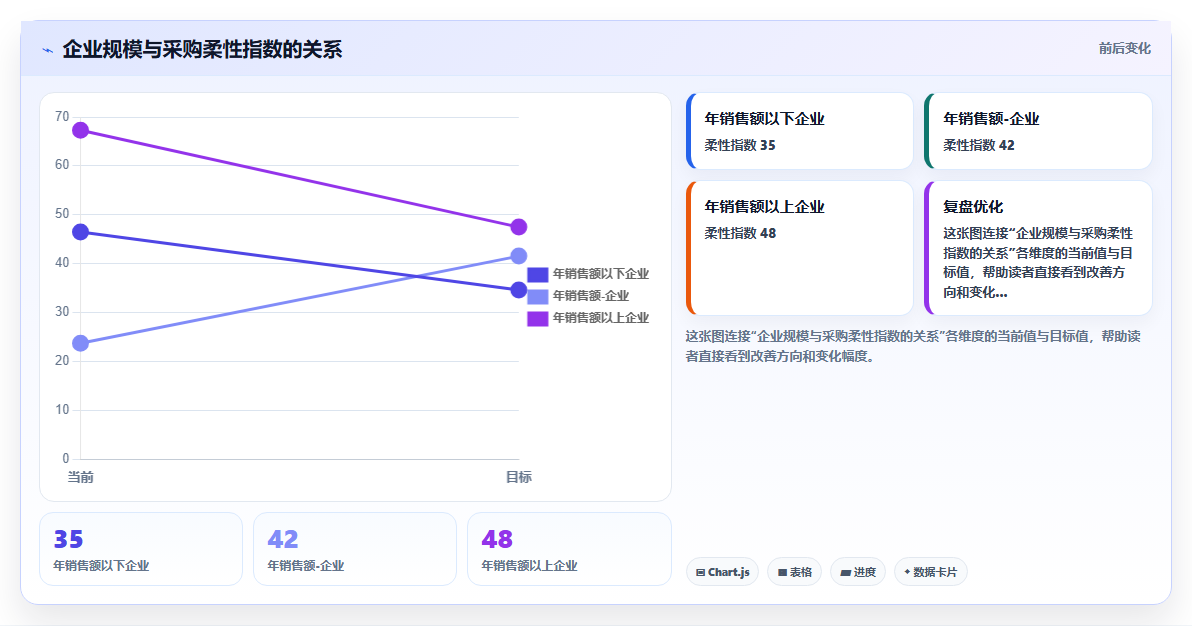Select the 进度 tag chip
1192x626 pixels.
point(858,572)
